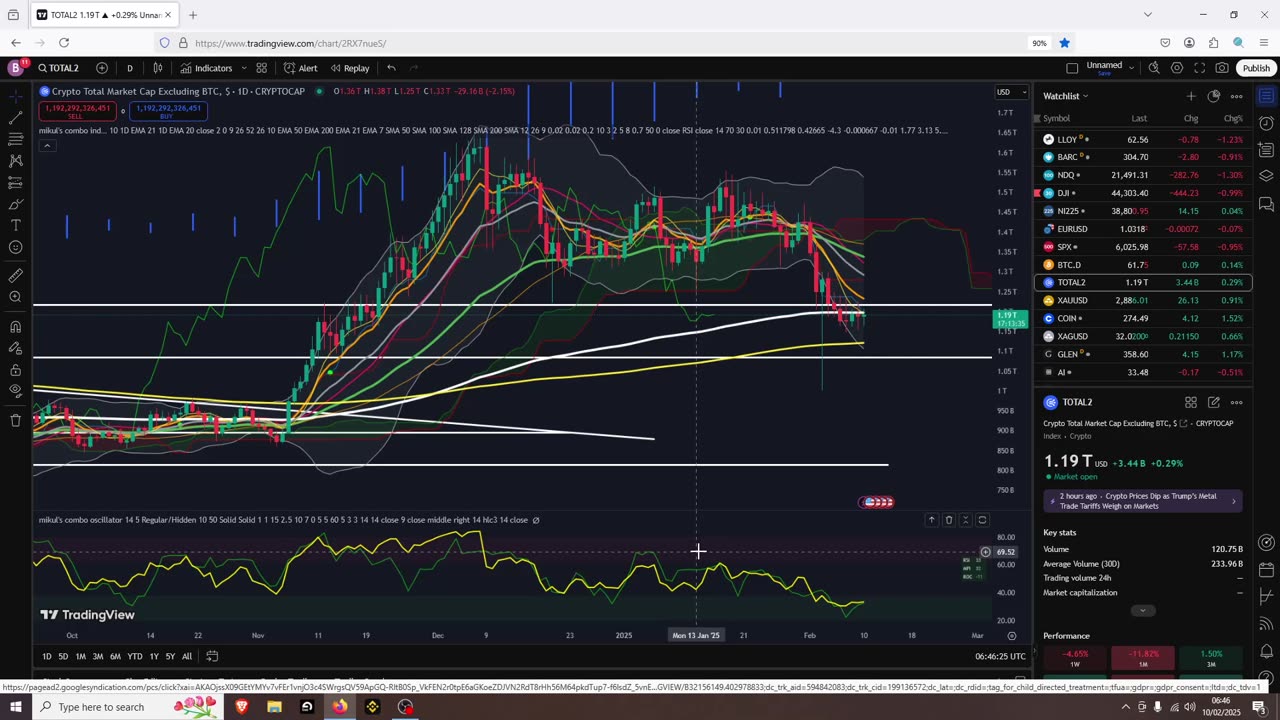The height and width of the screenshot is (720, 1280).
Task: Toggle hide all drawings eye icon
Action: [x=15, y=391]
